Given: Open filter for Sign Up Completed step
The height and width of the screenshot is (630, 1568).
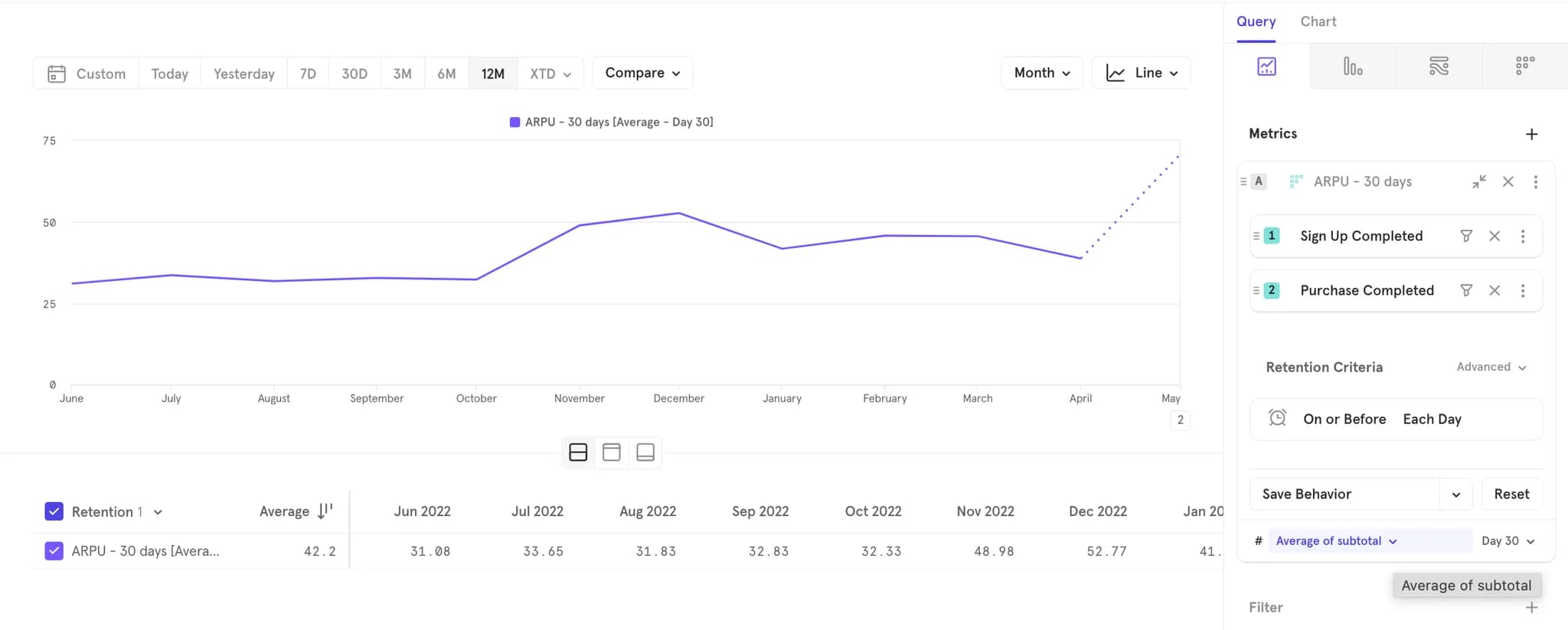Looking at the screenshot, I should click(x=1465, y=236).
